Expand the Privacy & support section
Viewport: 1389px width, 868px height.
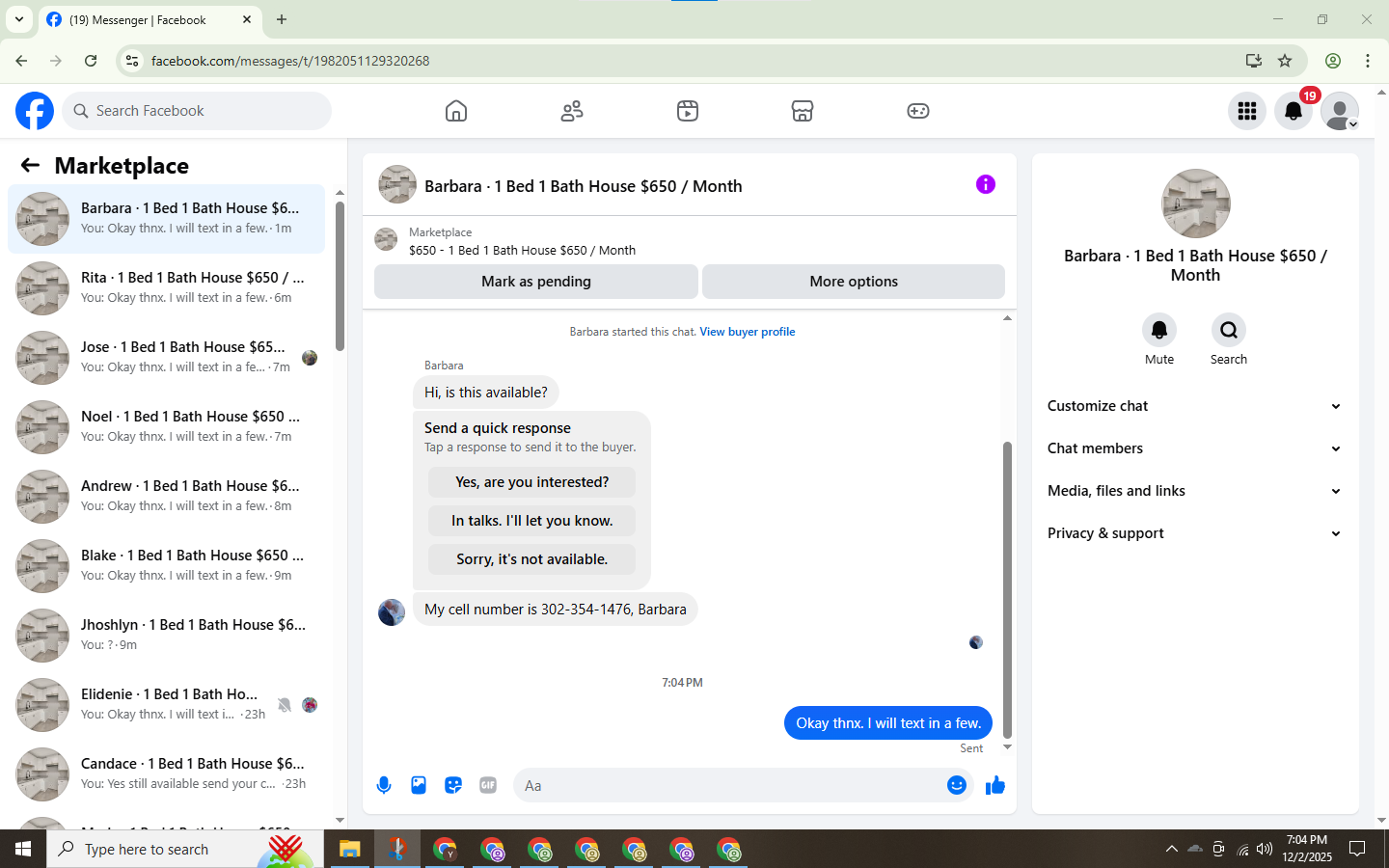point(1195,533)
